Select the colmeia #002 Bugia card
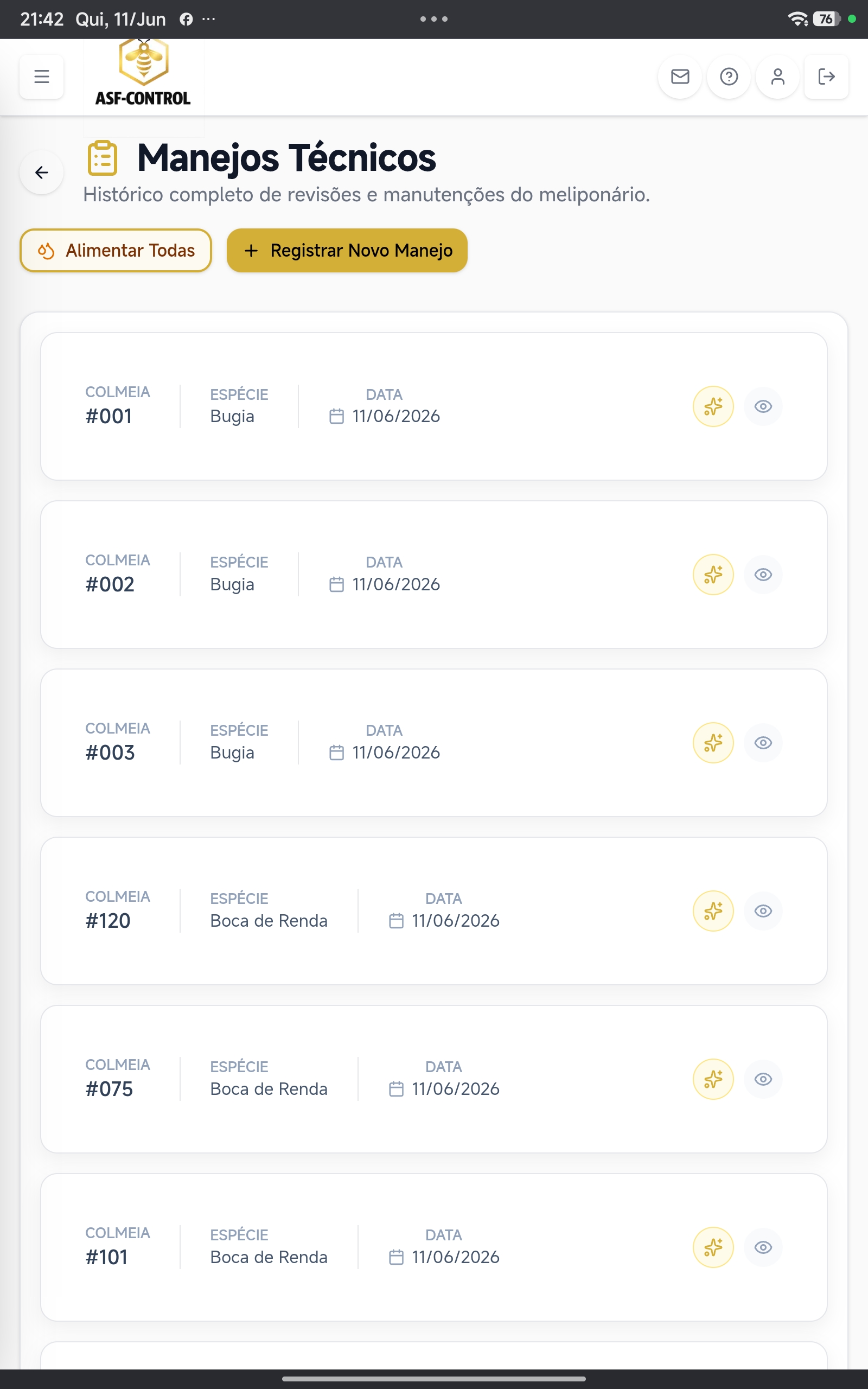 (x=434, y=575)
